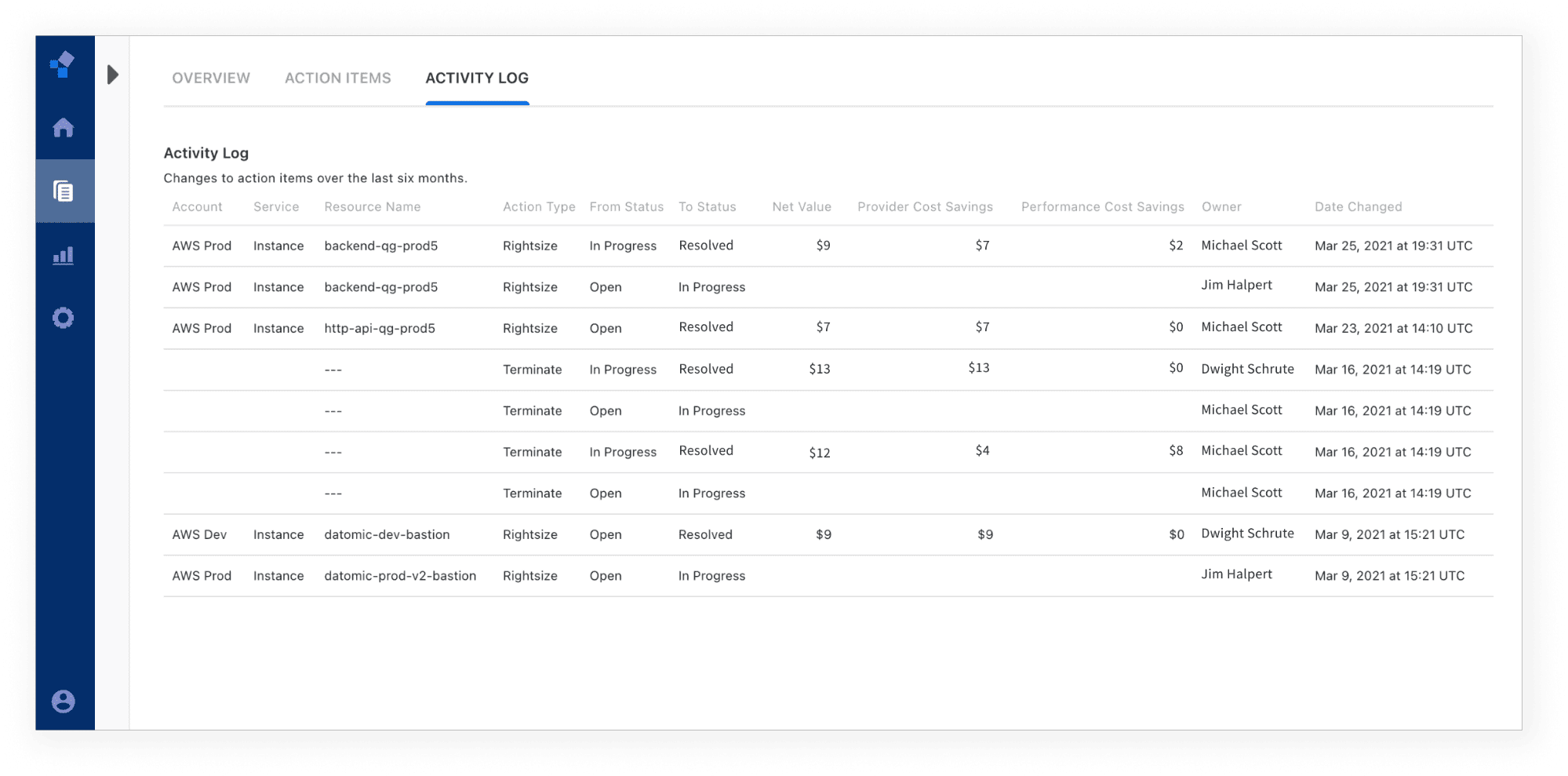Click the Action Type column header
Viewport: 1568px width, 776px height.
tap(539, 206)
